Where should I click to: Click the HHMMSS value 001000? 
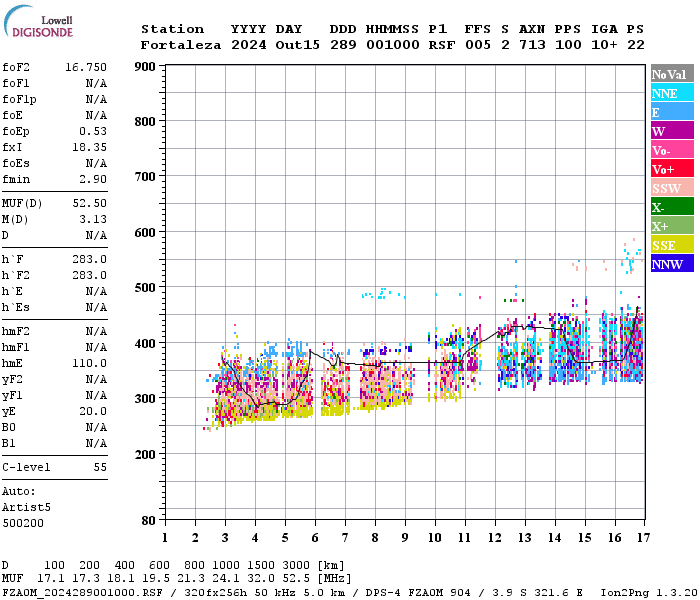click(x=393, y=45)
